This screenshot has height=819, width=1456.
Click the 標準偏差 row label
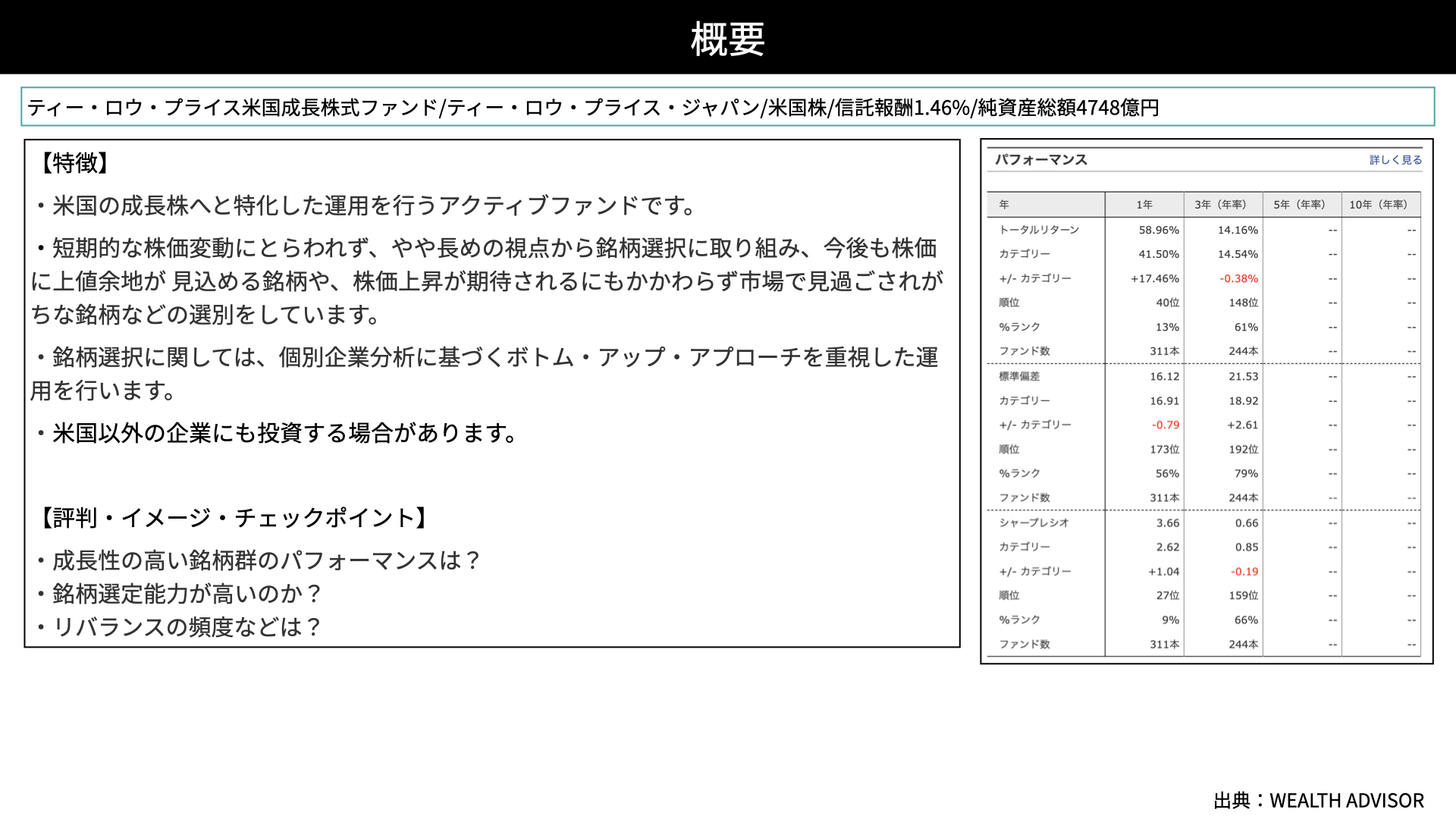tap(1019, 376)
